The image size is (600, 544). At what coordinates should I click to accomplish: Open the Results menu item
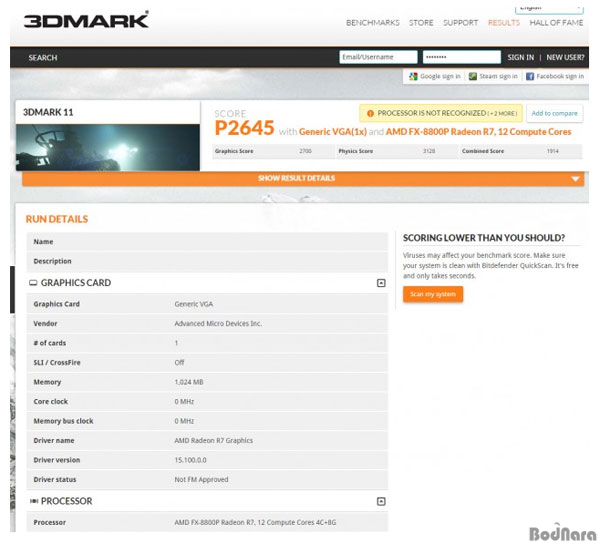tap(504, 23)
